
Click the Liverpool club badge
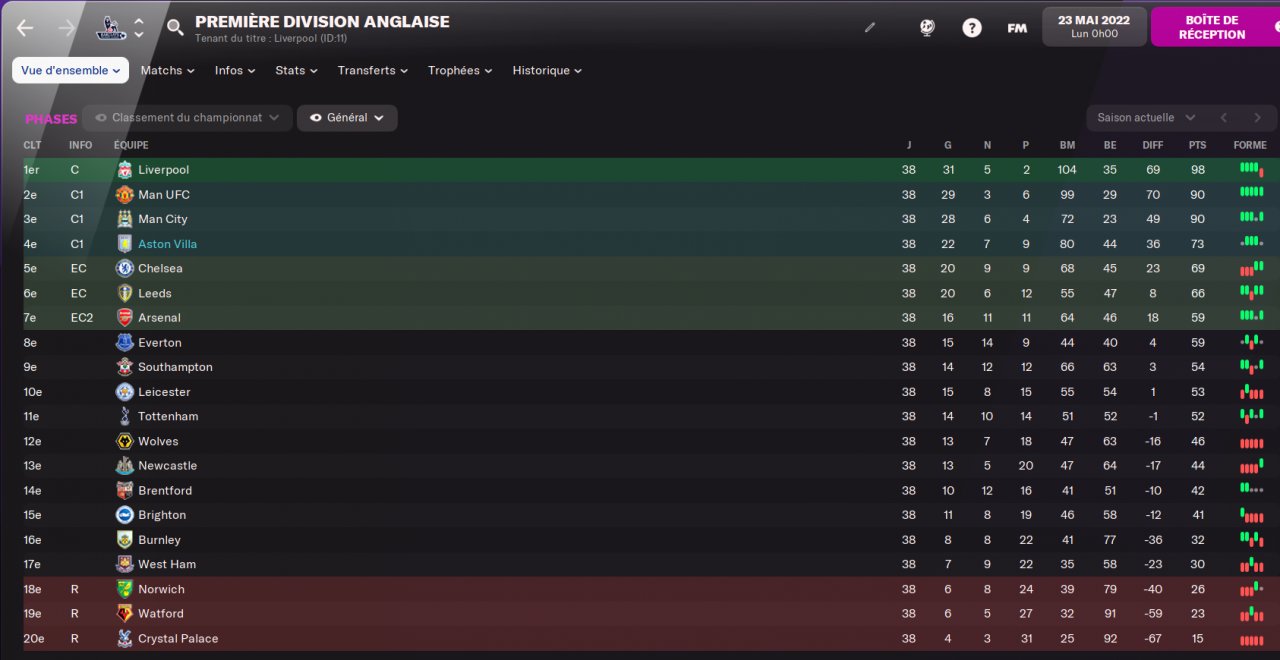(125, 170)
